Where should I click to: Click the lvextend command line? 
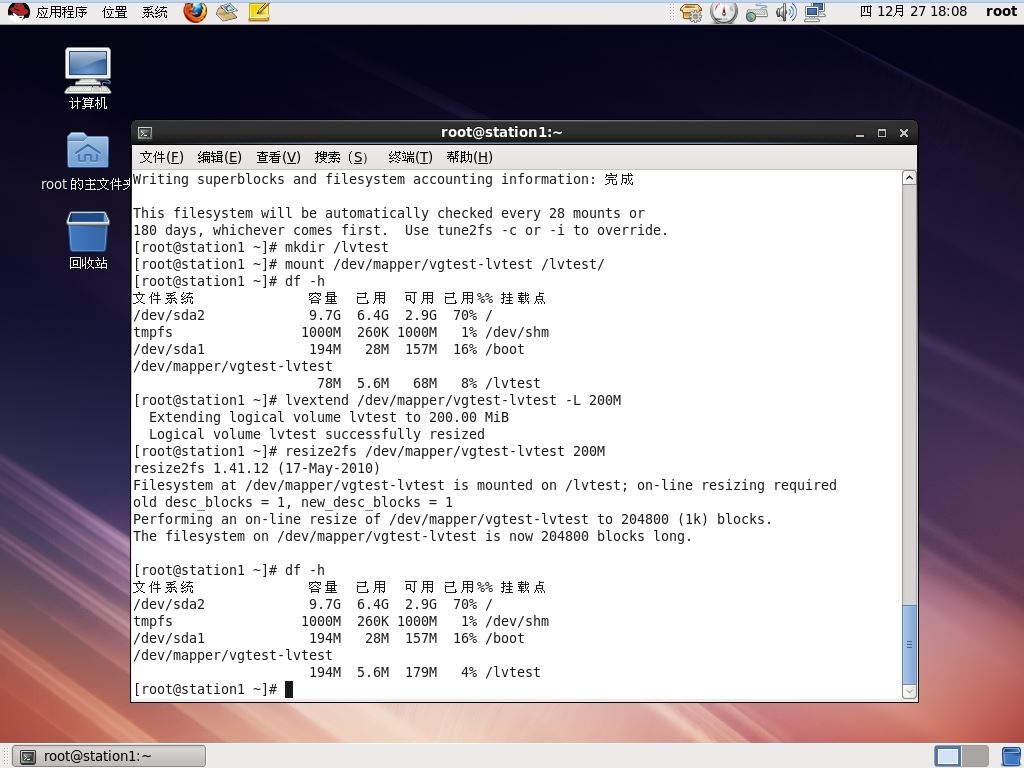pyautogui.click(x=377, y=400)
